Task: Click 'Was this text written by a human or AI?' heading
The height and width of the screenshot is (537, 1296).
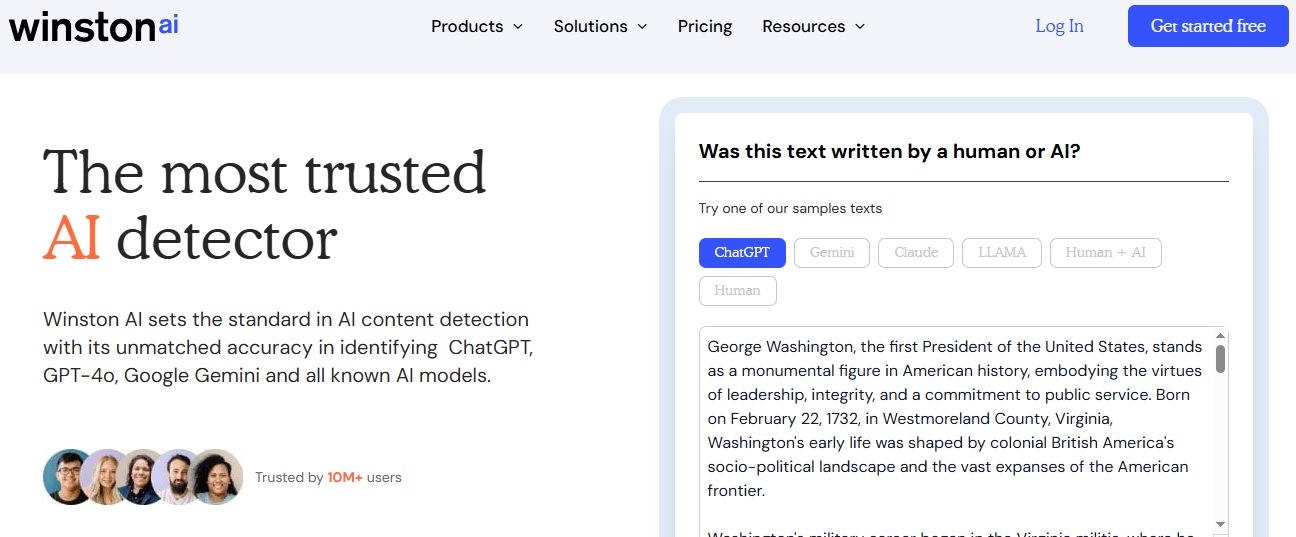Action: (x=889, y=152)
